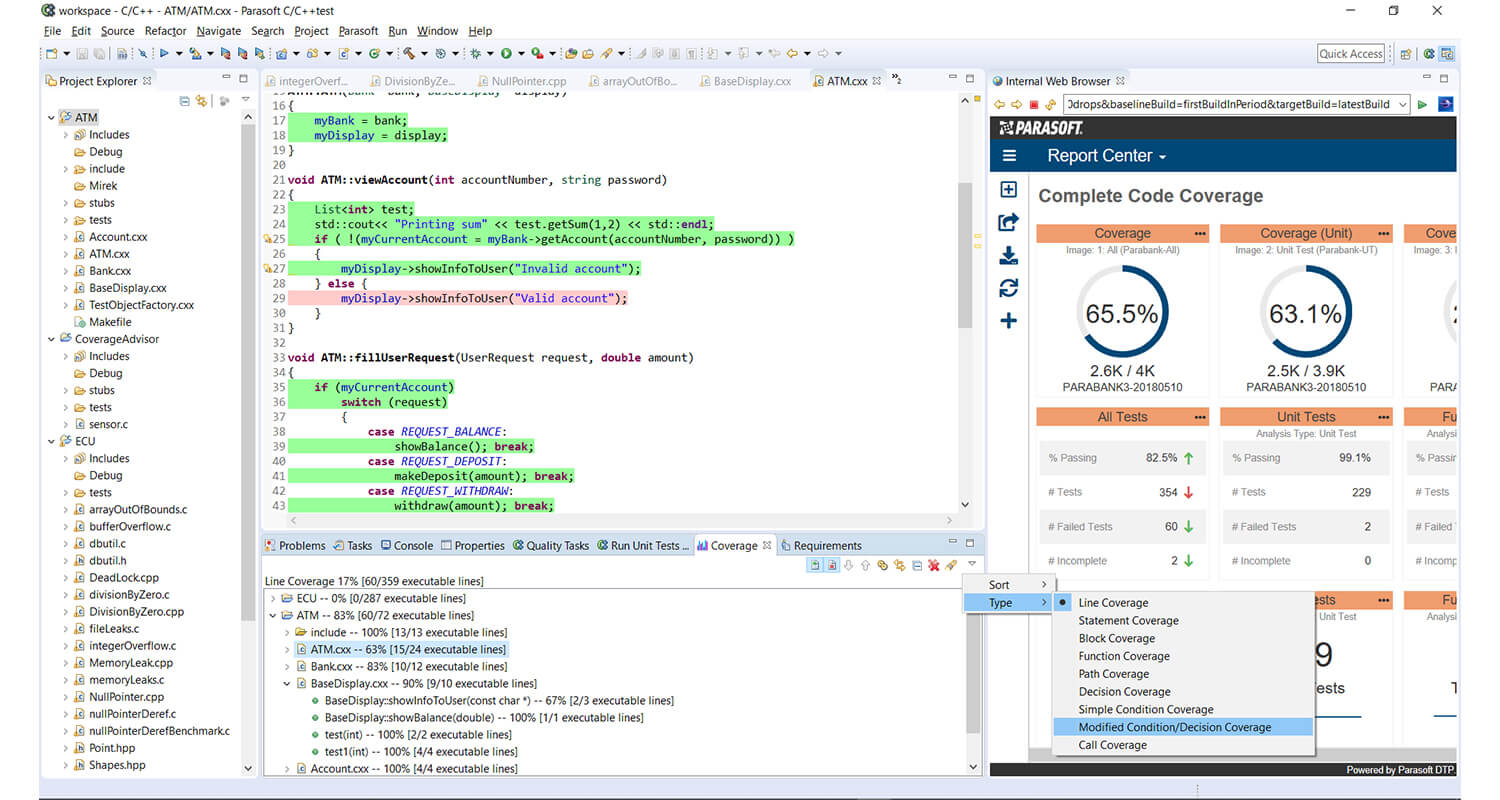Toggle show covered lines button in Coverage view
The image size is (1500, 800).
point(814,566)
